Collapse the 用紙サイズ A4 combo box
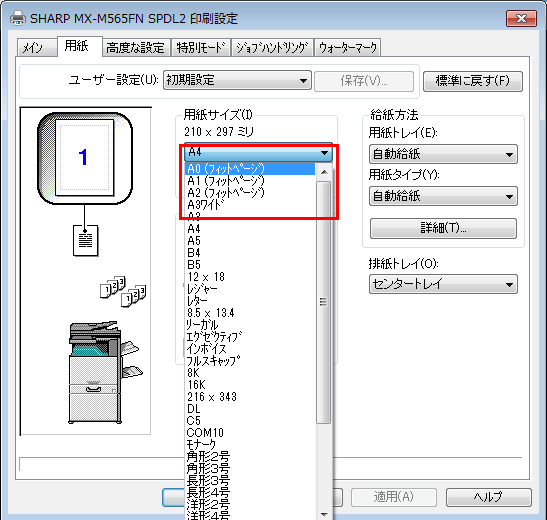547x520 pixels. coord(258,152)
